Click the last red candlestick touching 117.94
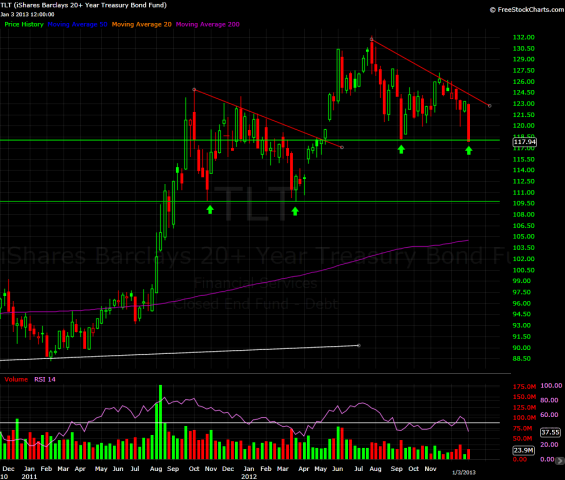The width and height of the screenshot is (565, 480). pos(468,123)
